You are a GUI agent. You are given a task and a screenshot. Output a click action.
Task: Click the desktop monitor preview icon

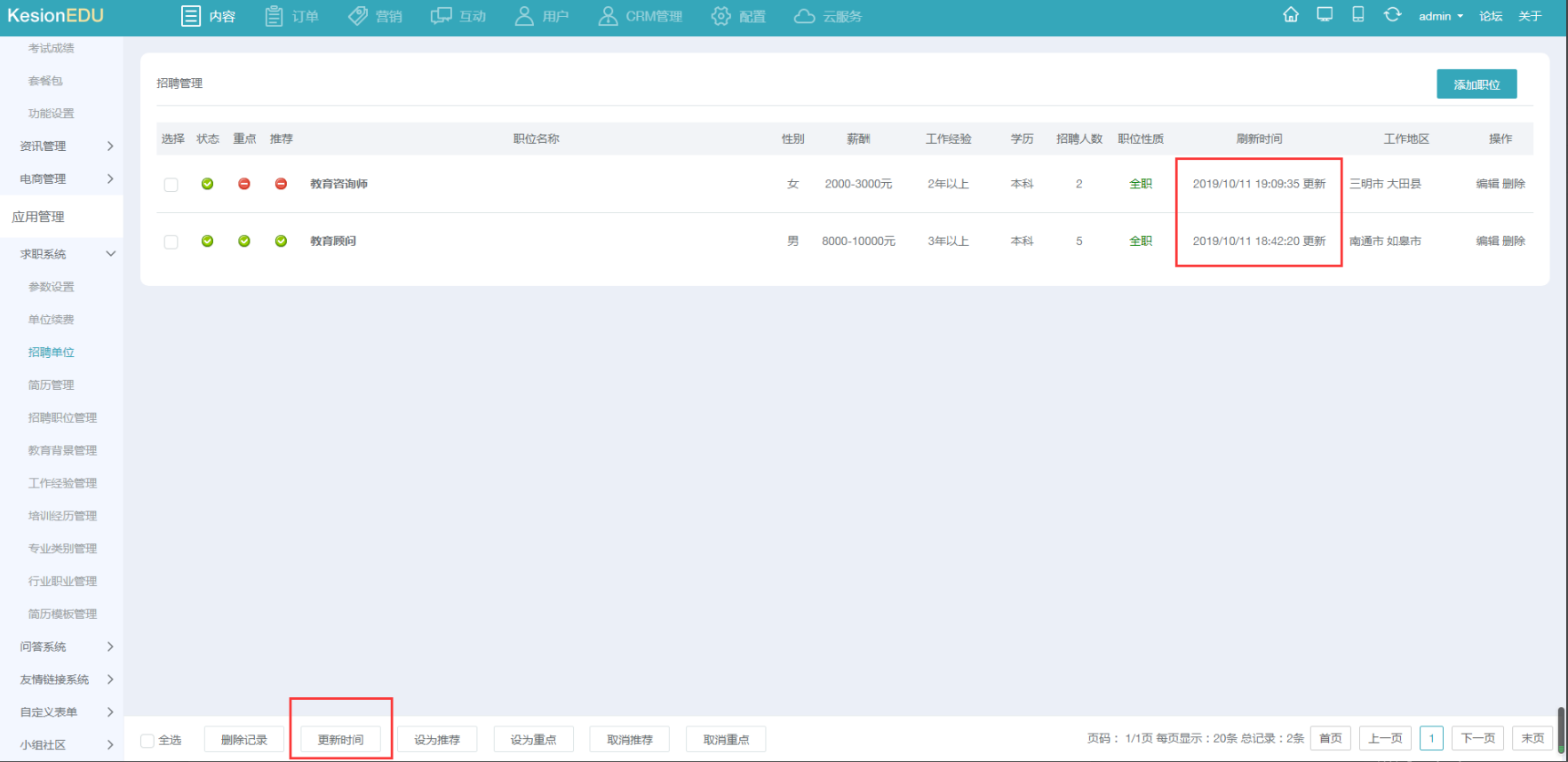click(1325, 15)
